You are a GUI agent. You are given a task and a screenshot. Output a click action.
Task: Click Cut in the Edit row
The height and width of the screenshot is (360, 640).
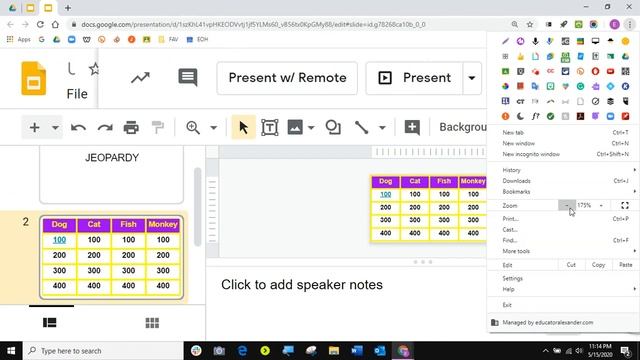571,265
